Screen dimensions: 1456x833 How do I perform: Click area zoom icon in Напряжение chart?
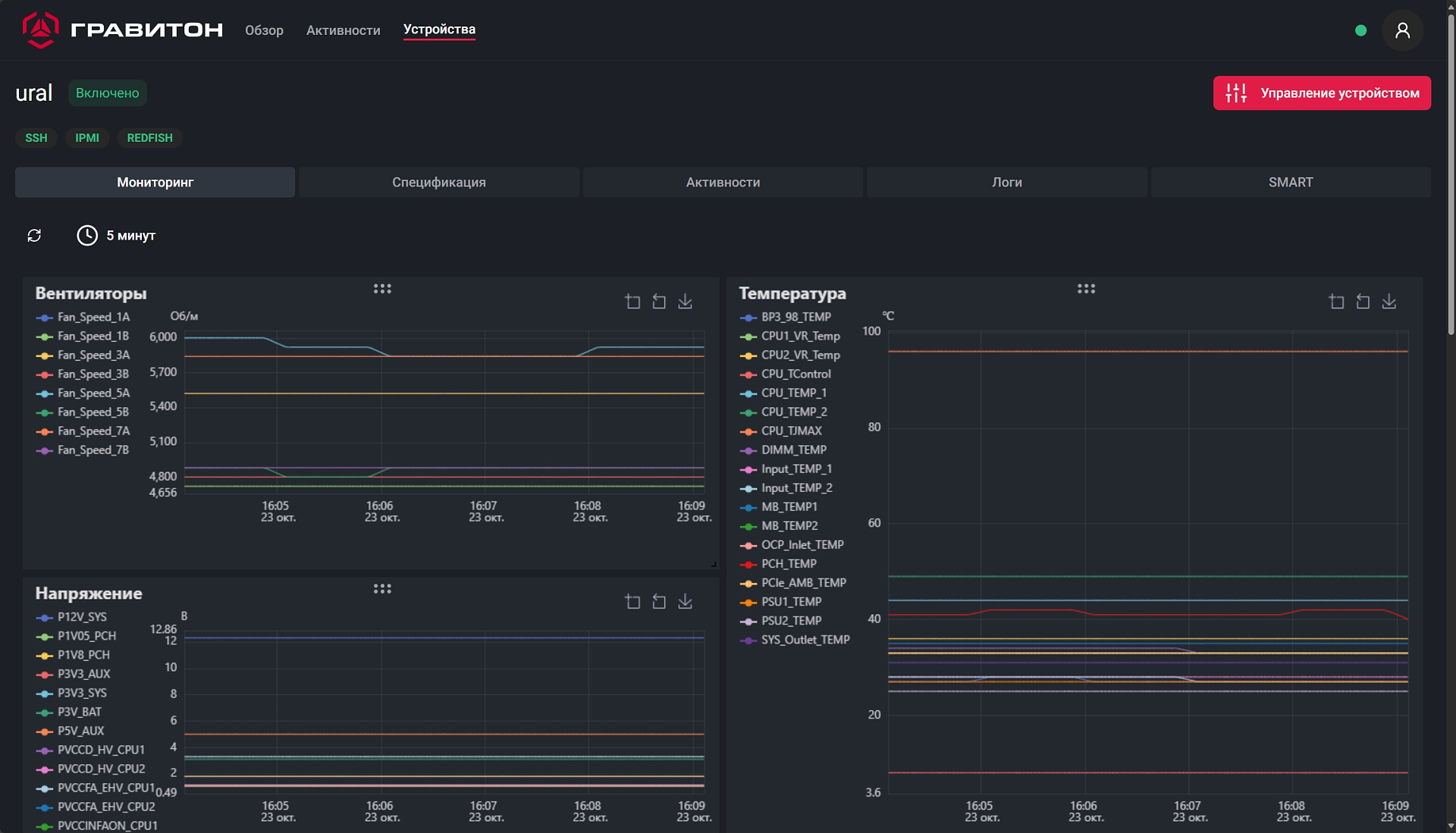(x=632, y=602)
